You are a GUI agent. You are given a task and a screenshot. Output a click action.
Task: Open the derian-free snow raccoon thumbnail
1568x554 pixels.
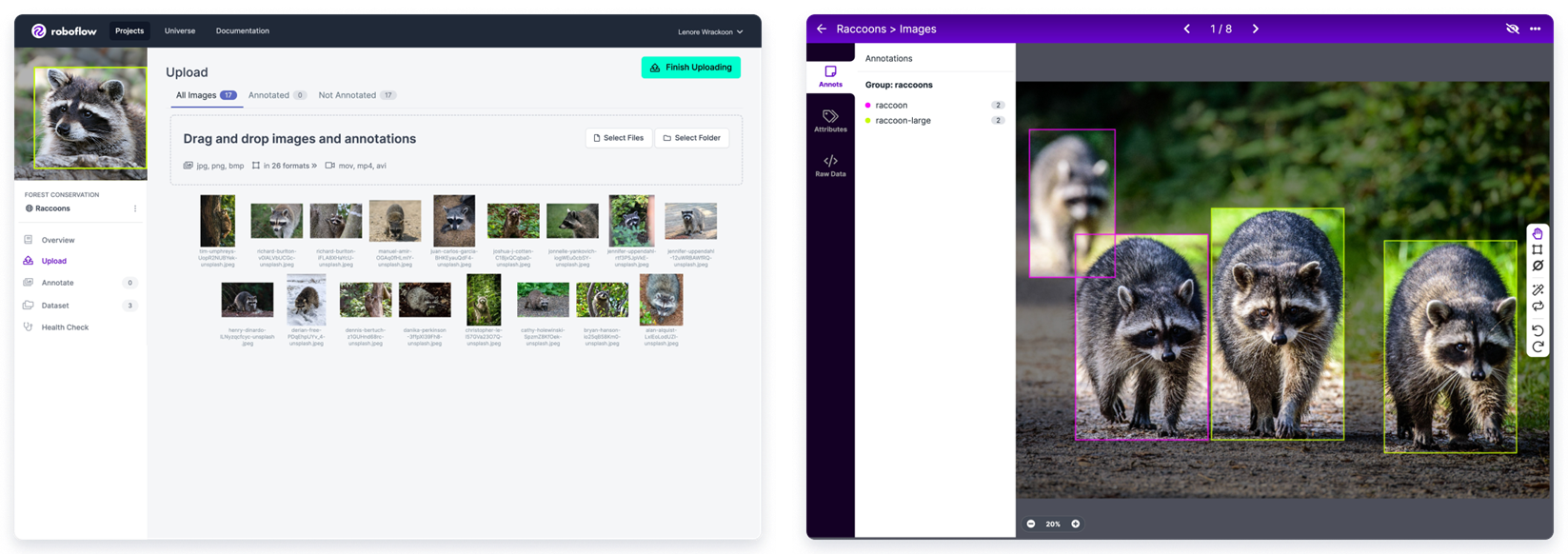tap(307, 300)
